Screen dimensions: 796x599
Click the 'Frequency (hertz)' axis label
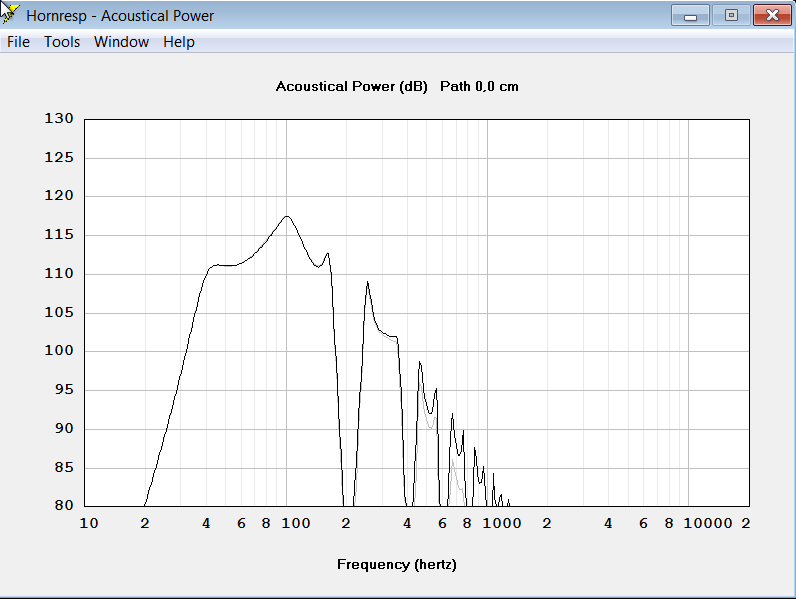[397, 564]
